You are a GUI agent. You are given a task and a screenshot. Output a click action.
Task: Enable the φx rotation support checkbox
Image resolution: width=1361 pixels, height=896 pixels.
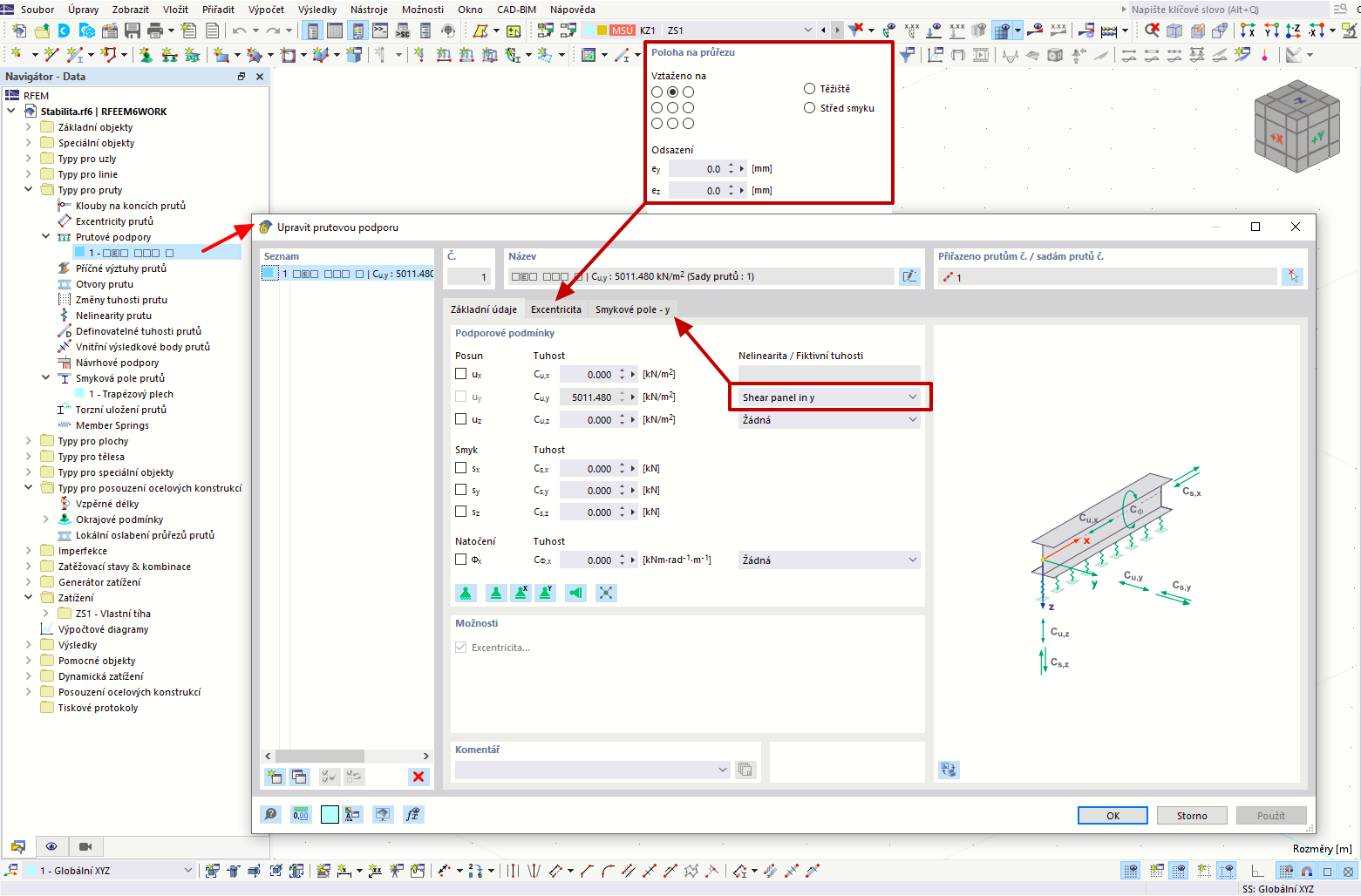click(x=461, y=560)
